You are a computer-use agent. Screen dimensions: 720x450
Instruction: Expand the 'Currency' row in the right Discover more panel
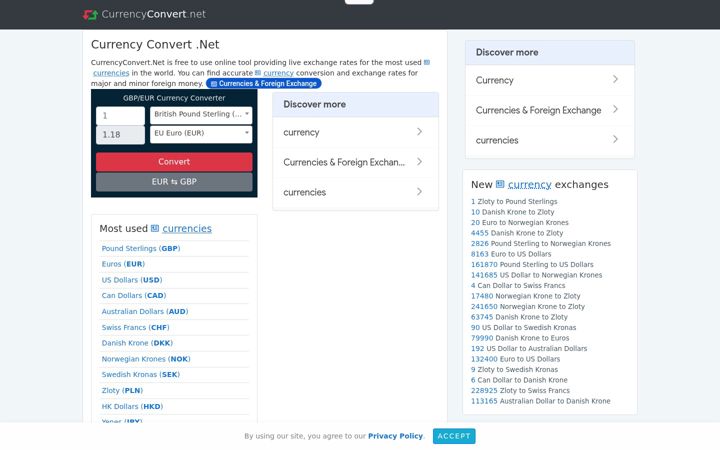click(550, 80)
